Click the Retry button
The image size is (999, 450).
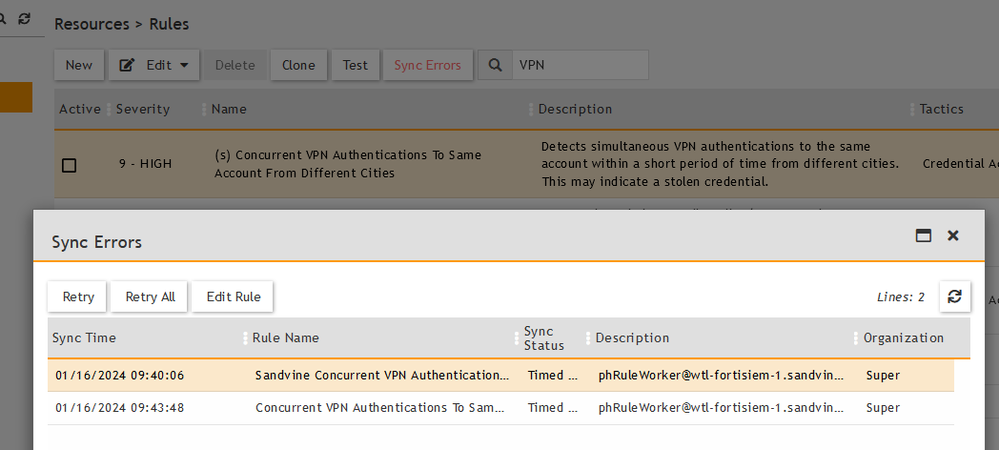[x=78, y=296]
